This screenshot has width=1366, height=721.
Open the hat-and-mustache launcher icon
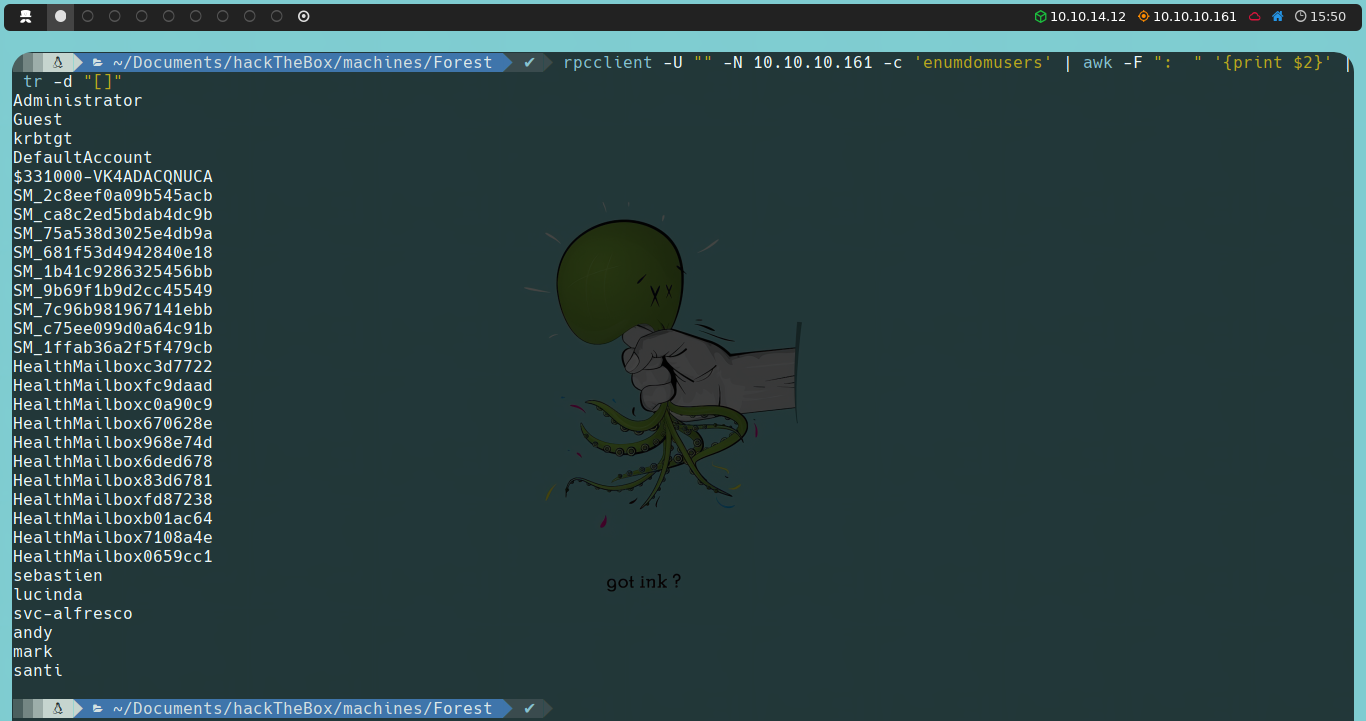pos(26,16)
